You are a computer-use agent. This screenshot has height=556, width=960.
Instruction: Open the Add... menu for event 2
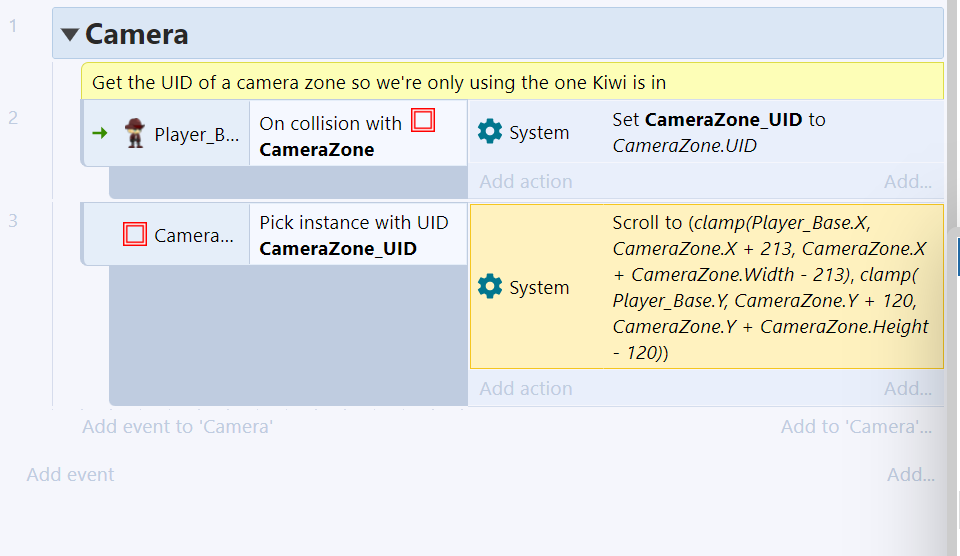pyautogui.click(x=908, y=181)
